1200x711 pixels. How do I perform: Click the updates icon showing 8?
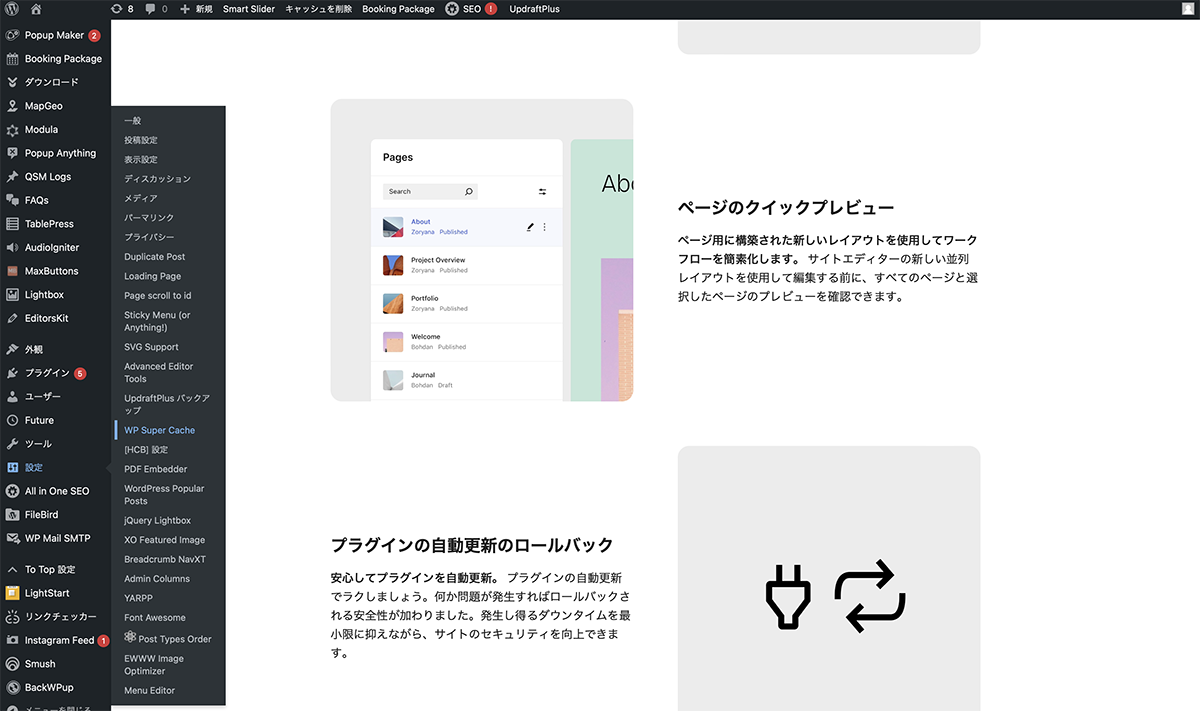point(122,9)
